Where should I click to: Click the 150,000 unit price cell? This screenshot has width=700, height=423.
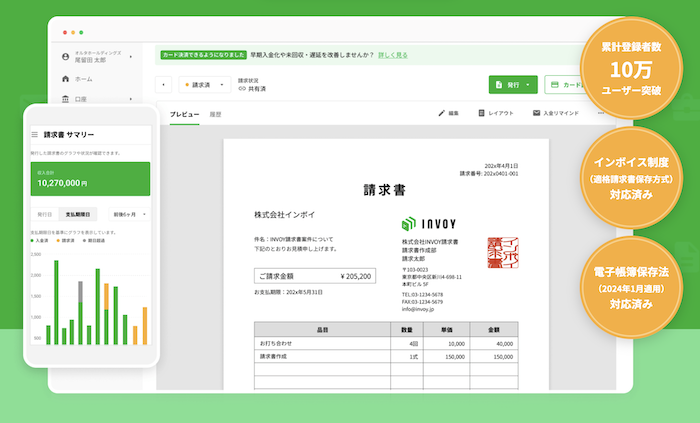point(446,357)
